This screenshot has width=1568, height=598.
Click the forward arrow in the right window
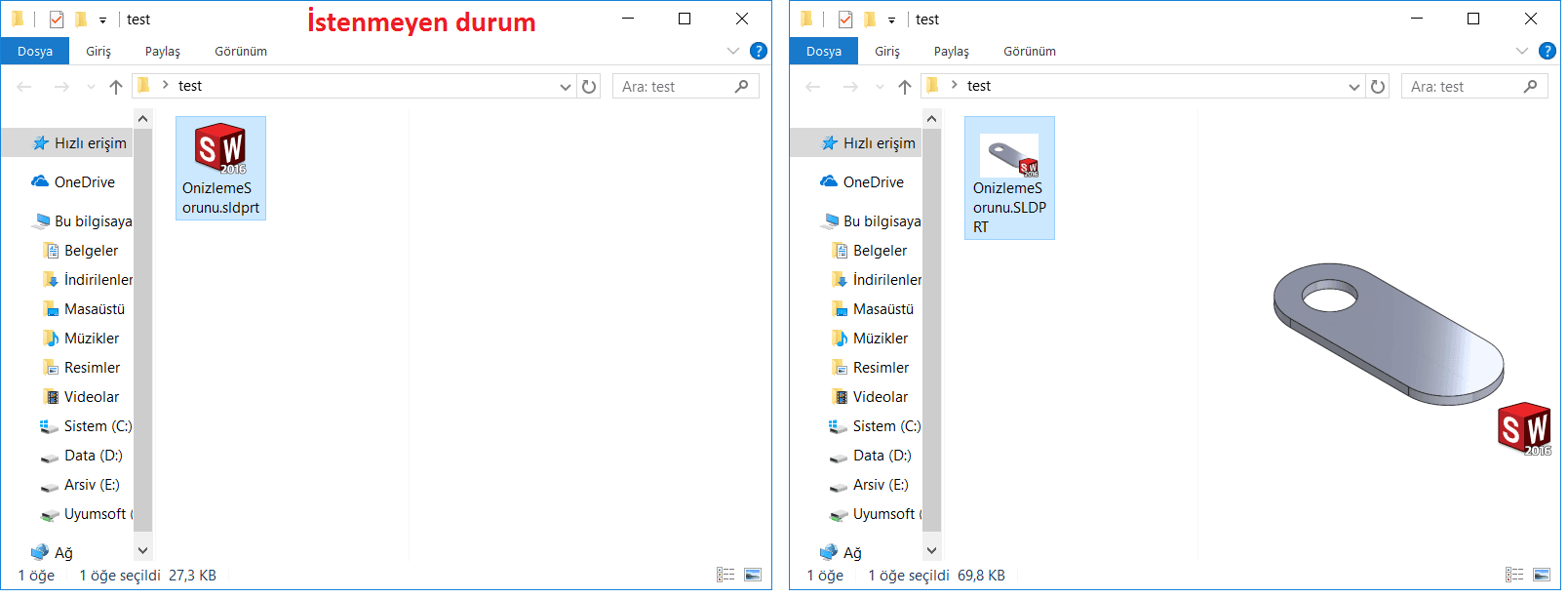click(850, 87)
